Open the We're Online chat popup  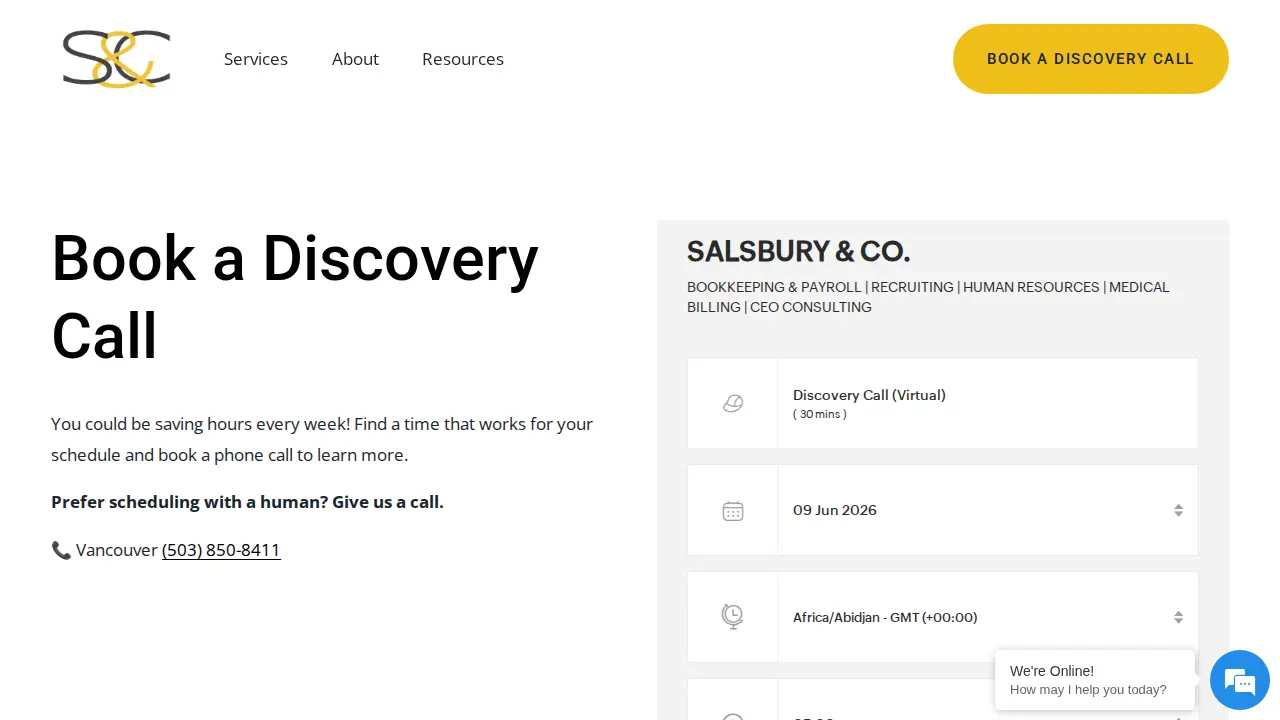tap(1095, 680)
